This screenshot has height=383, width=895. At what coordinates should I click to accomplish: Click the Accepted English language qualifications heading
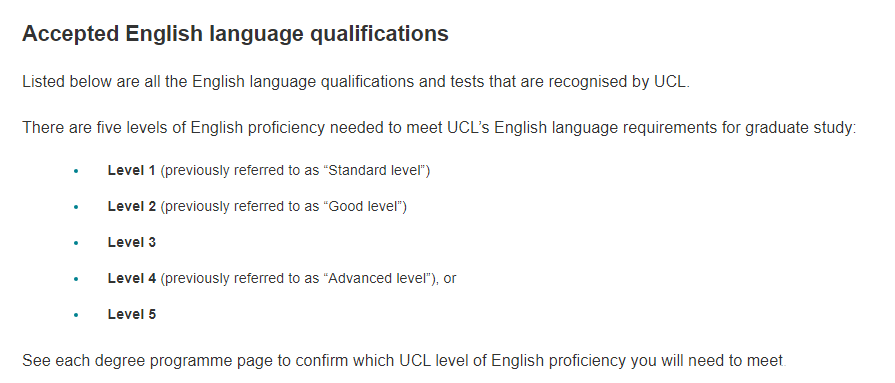coord(235,34)
